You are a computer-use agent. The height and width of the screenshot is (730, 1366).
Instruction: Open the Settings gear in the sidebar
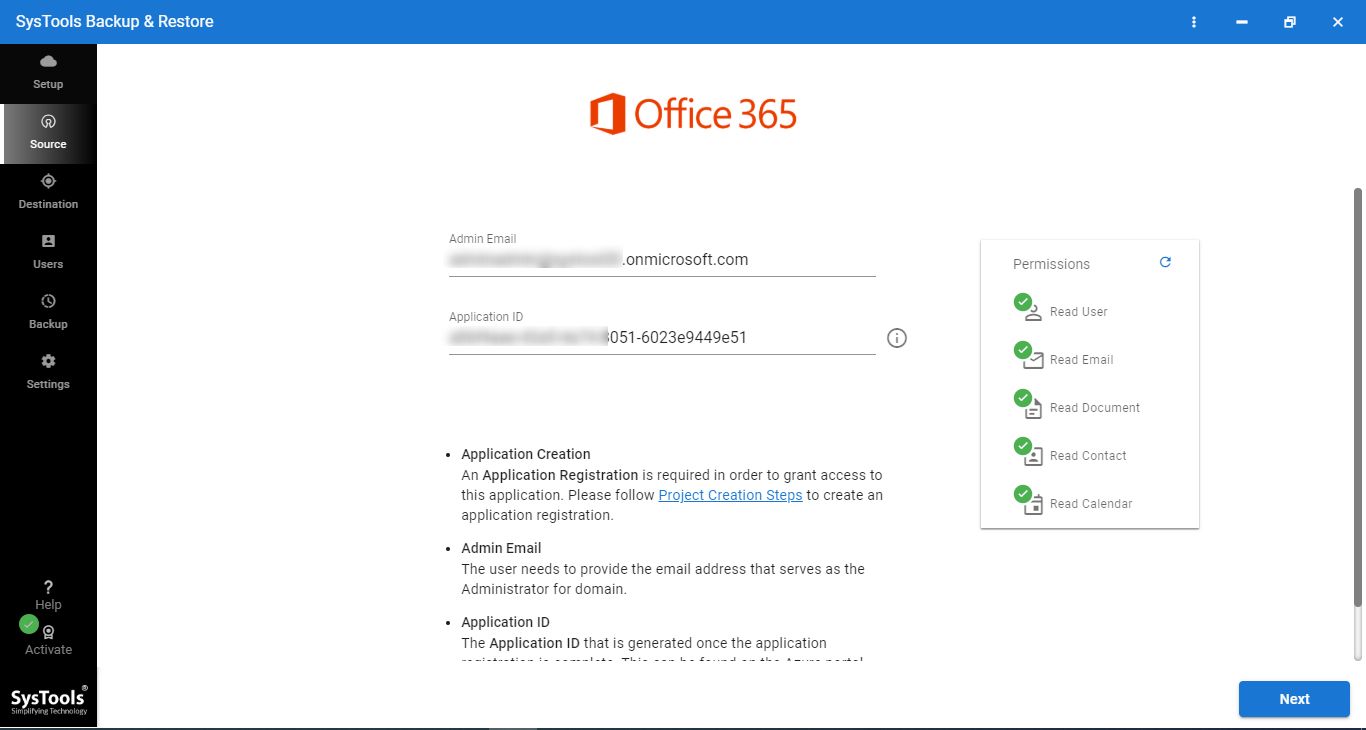tap(47, 370)
